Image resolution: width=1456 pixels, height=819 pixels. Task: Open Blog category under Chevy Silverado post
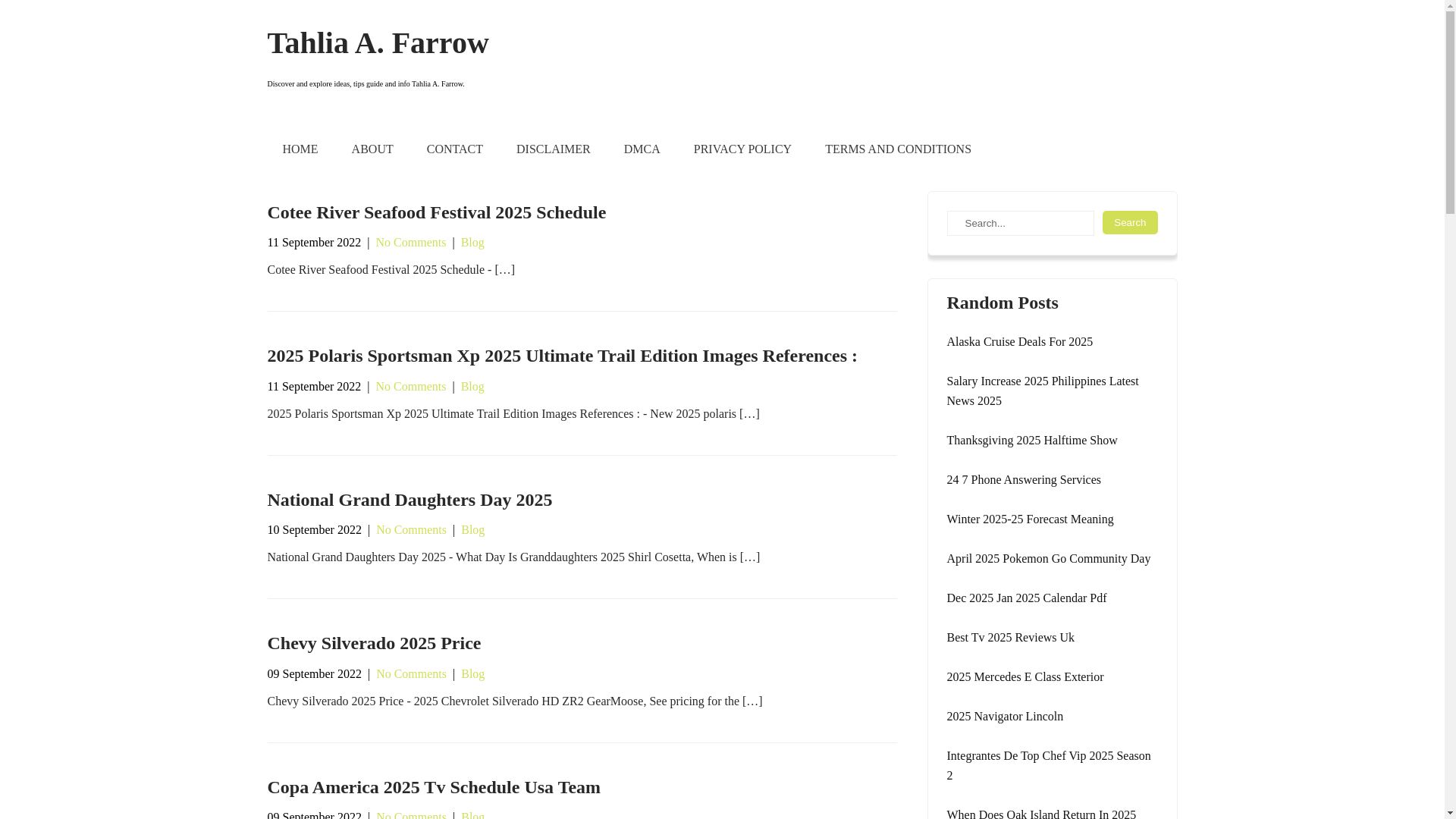point(472,674)
